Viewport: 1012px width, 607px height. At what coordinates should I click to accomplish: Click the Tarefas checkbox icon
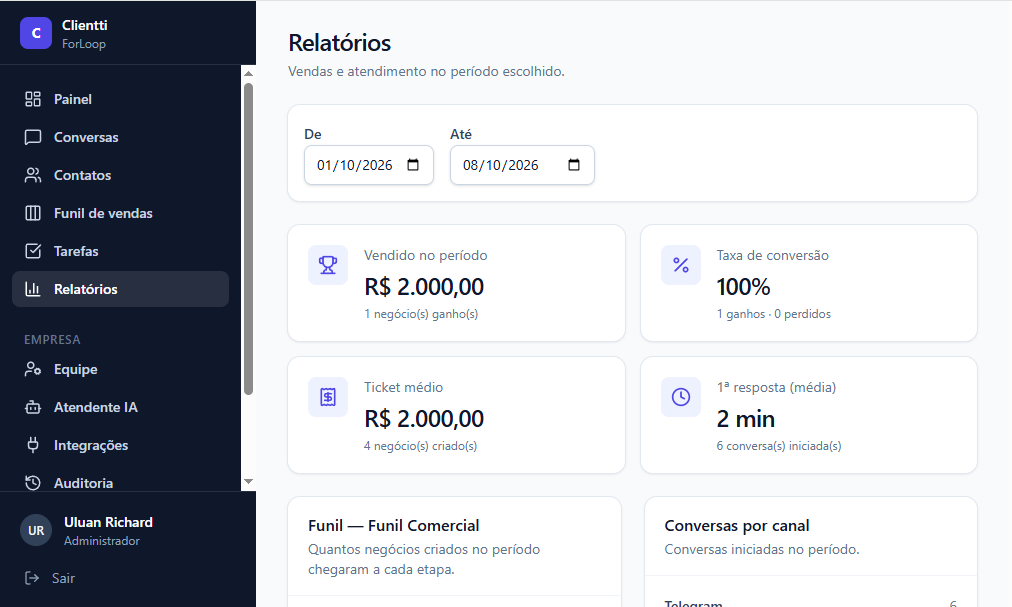tap(33, 251)
